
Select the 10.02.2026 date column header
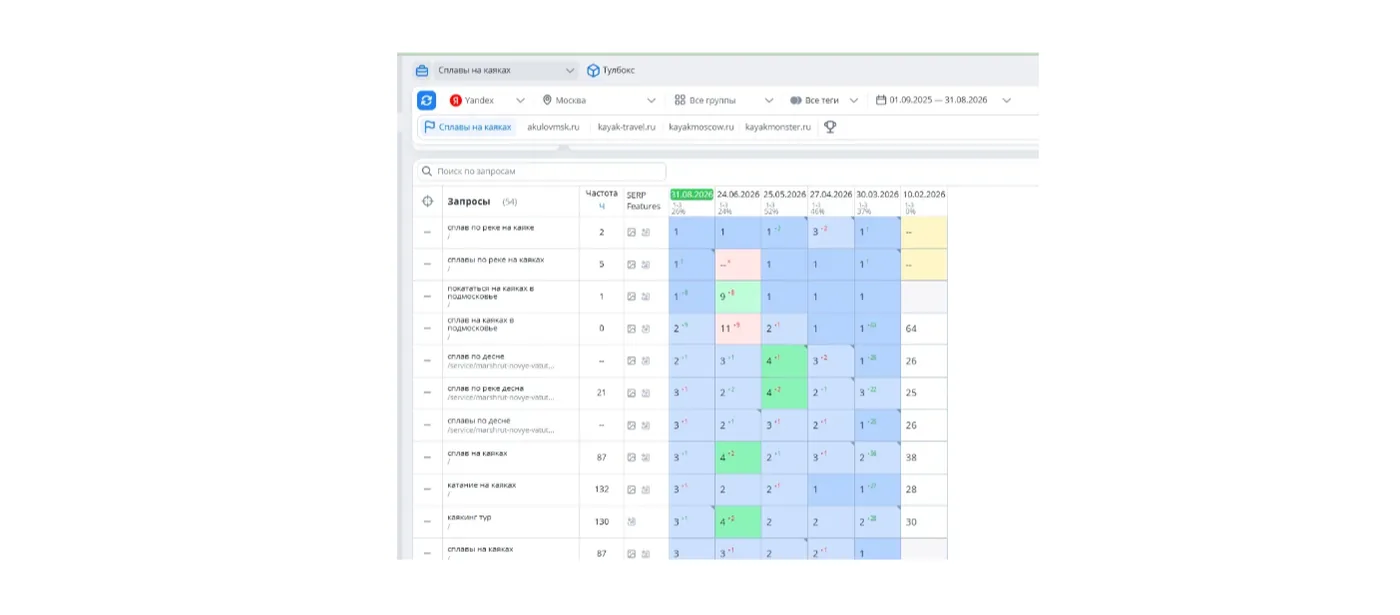(924, 194)
